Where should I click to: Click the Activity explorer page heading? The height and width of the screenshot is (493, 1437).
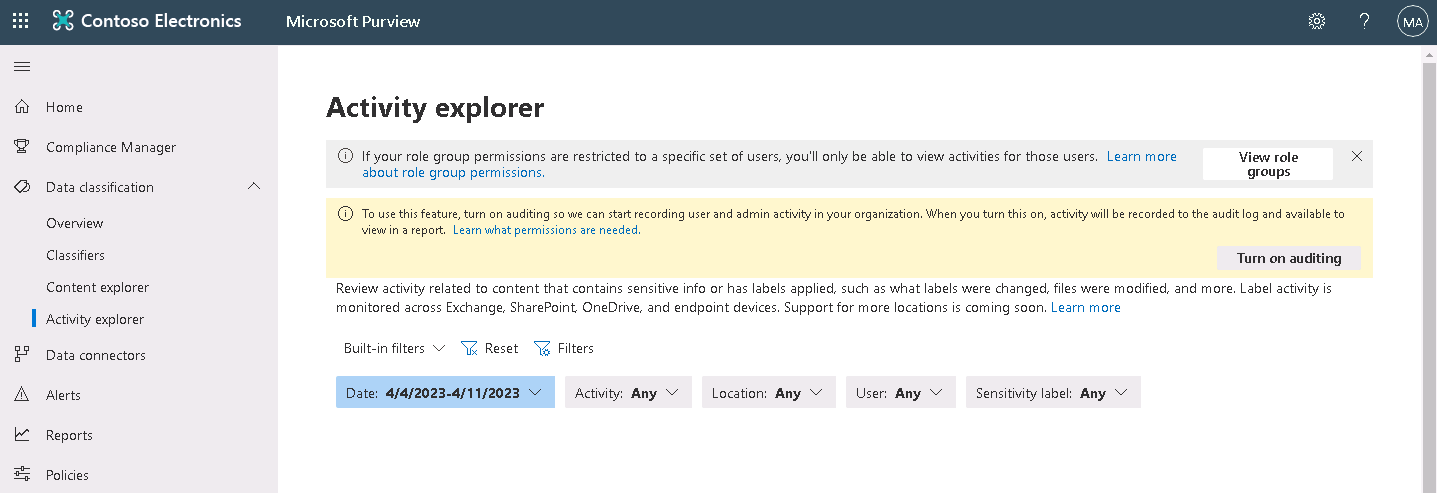(435, 108)
